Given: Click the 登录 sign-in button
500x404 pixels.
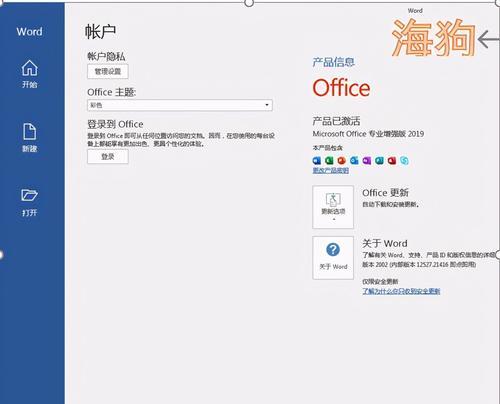Looking at the screenshot, I should coord(108,156).
